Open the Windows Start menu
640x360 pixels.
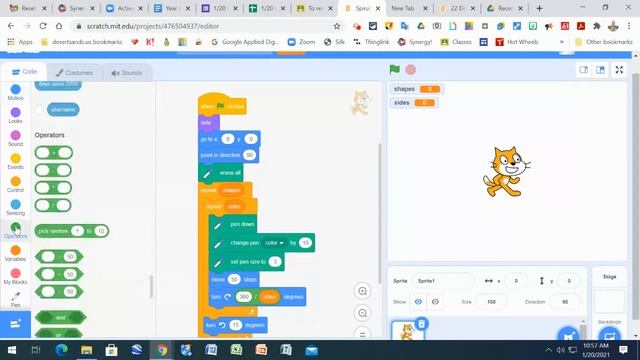(11, 350)
